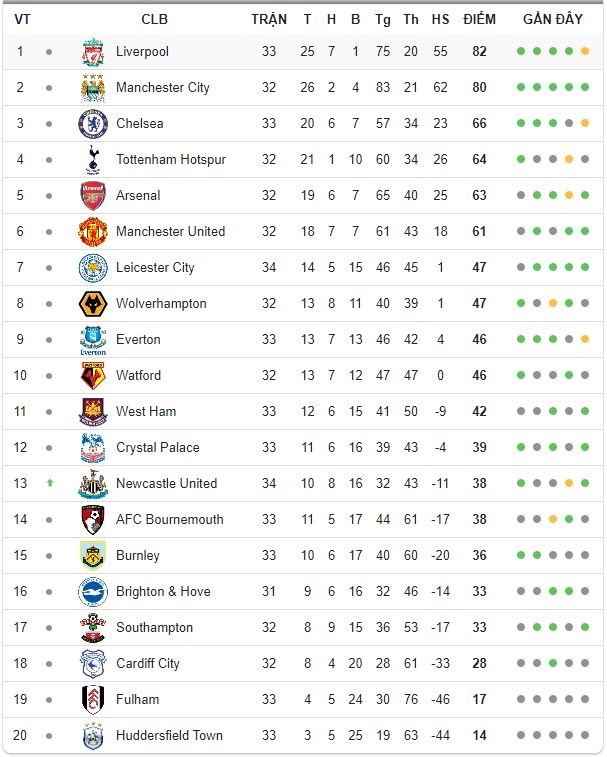Click Everton's points value 46

click(479, 339)
